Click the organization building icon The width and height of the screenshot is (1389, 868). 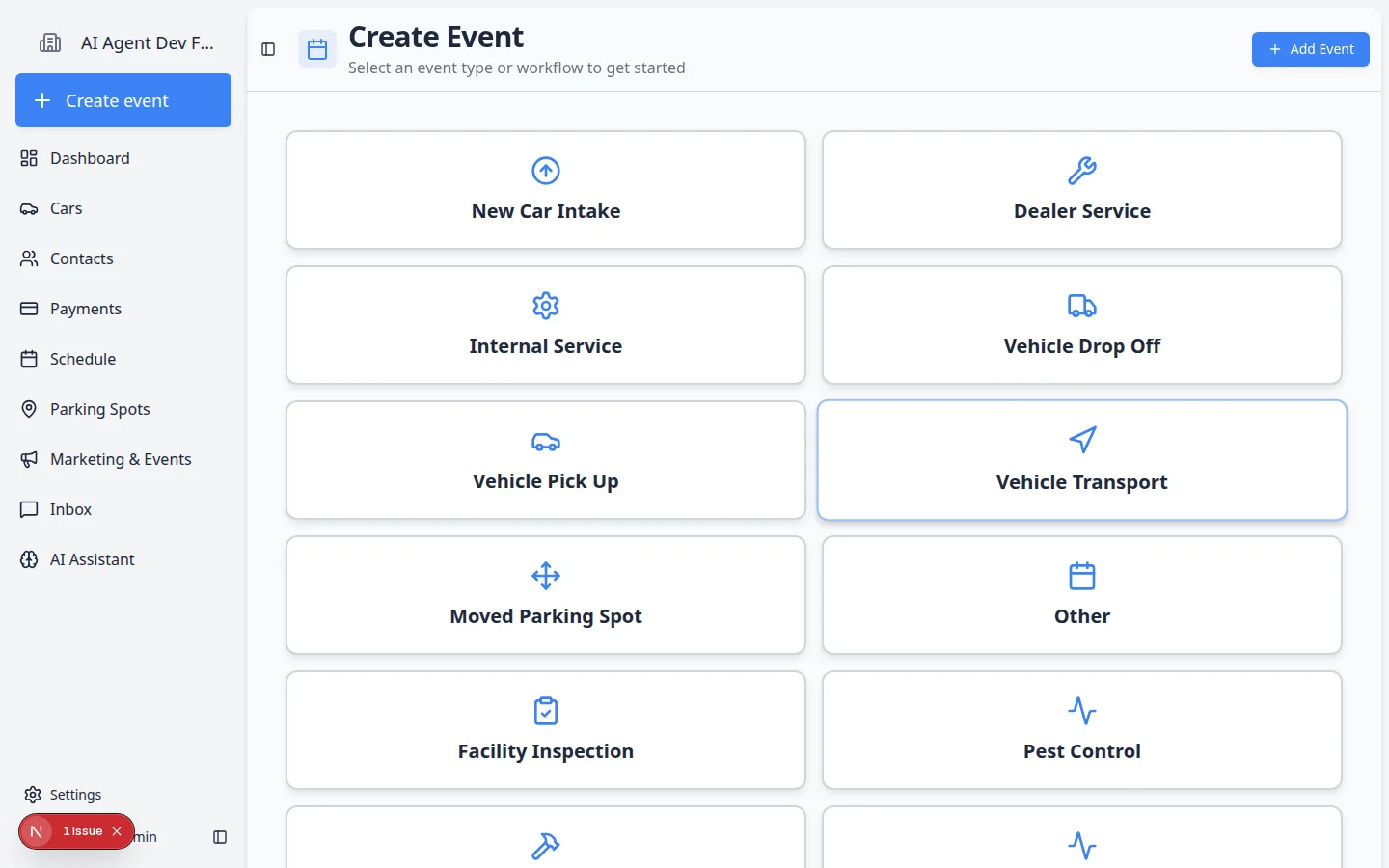pyautogui.click(x=50, y=42)
